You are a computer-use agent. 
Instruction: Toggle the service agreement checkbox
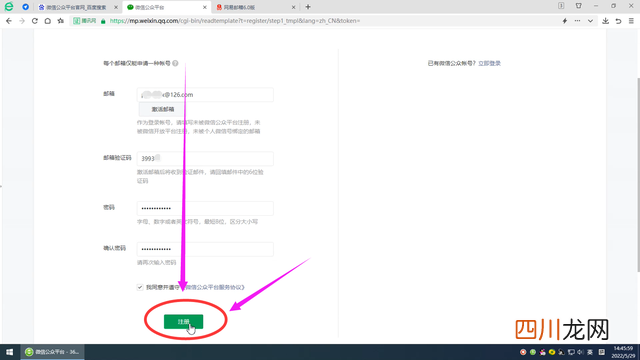(x=140, y=287)
